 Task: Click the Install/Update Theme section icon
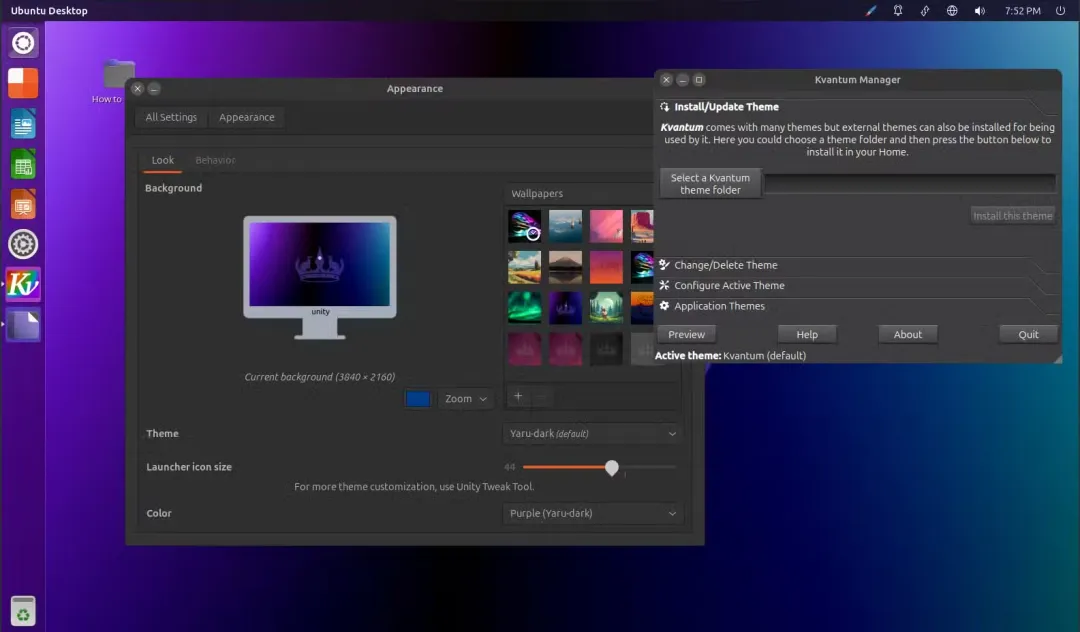tap(664, 107)
